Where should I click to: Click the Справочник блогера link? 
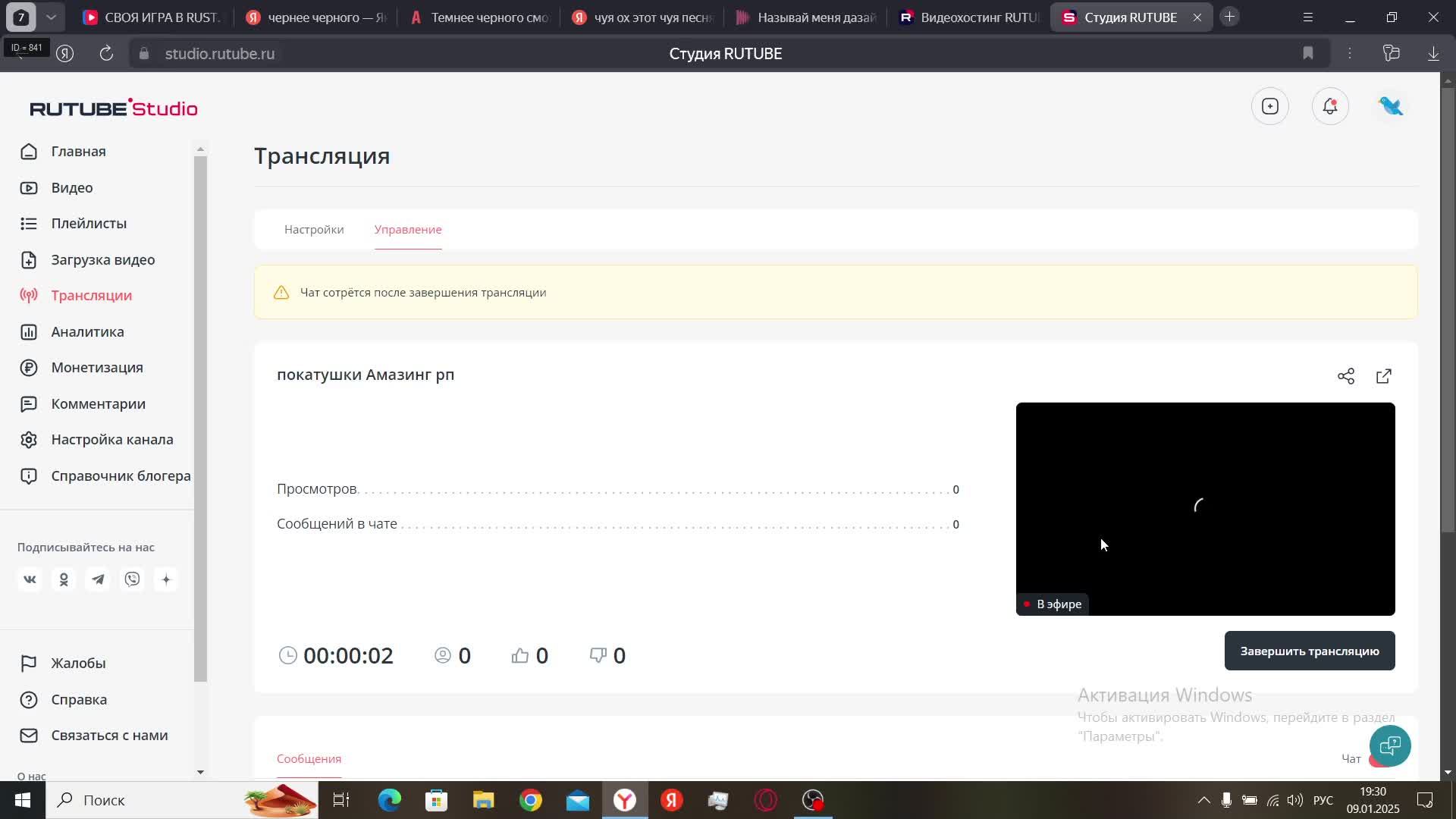coord(121,476)
